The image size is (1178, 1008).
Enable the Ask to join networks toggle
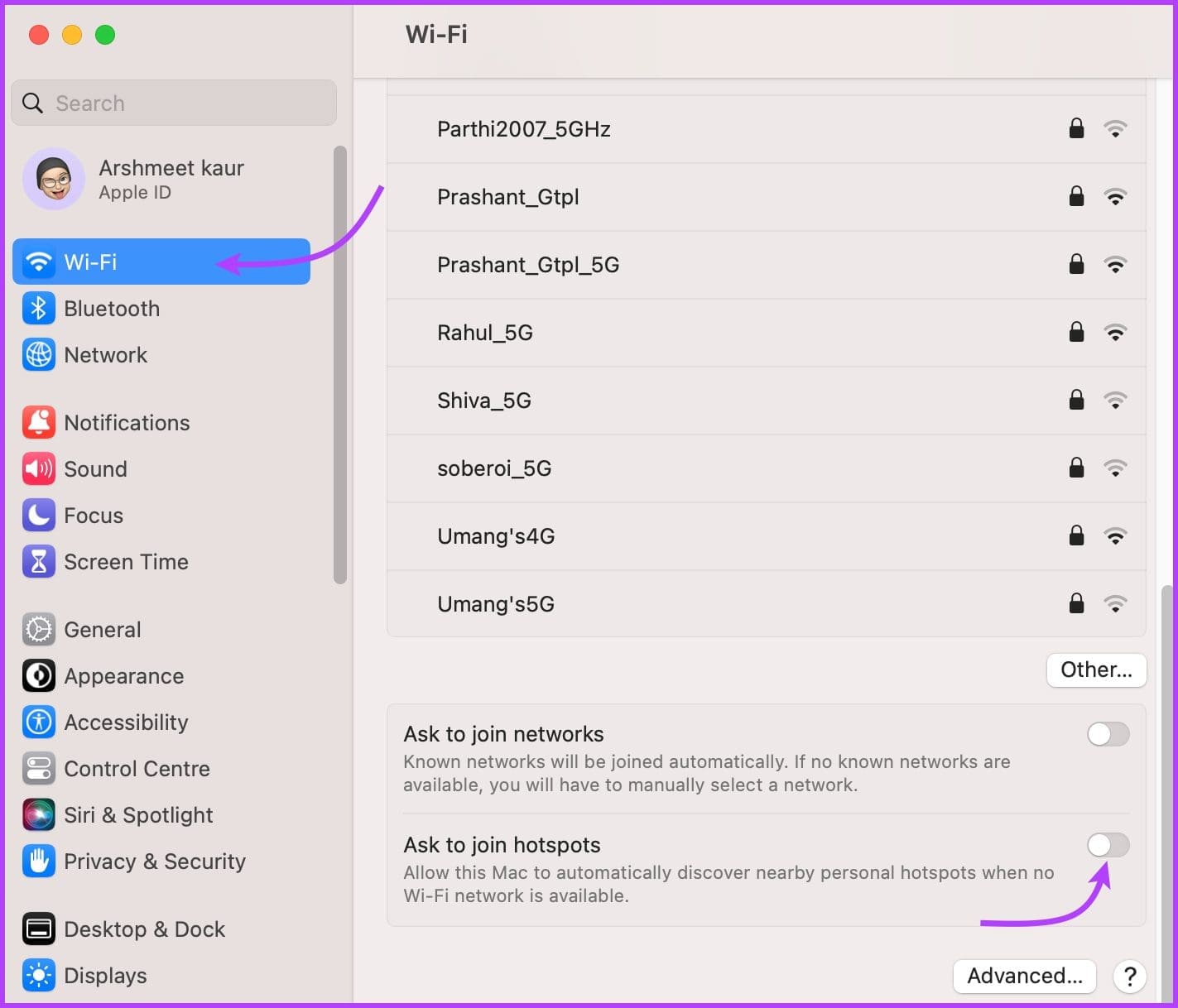coord(1108,734)
